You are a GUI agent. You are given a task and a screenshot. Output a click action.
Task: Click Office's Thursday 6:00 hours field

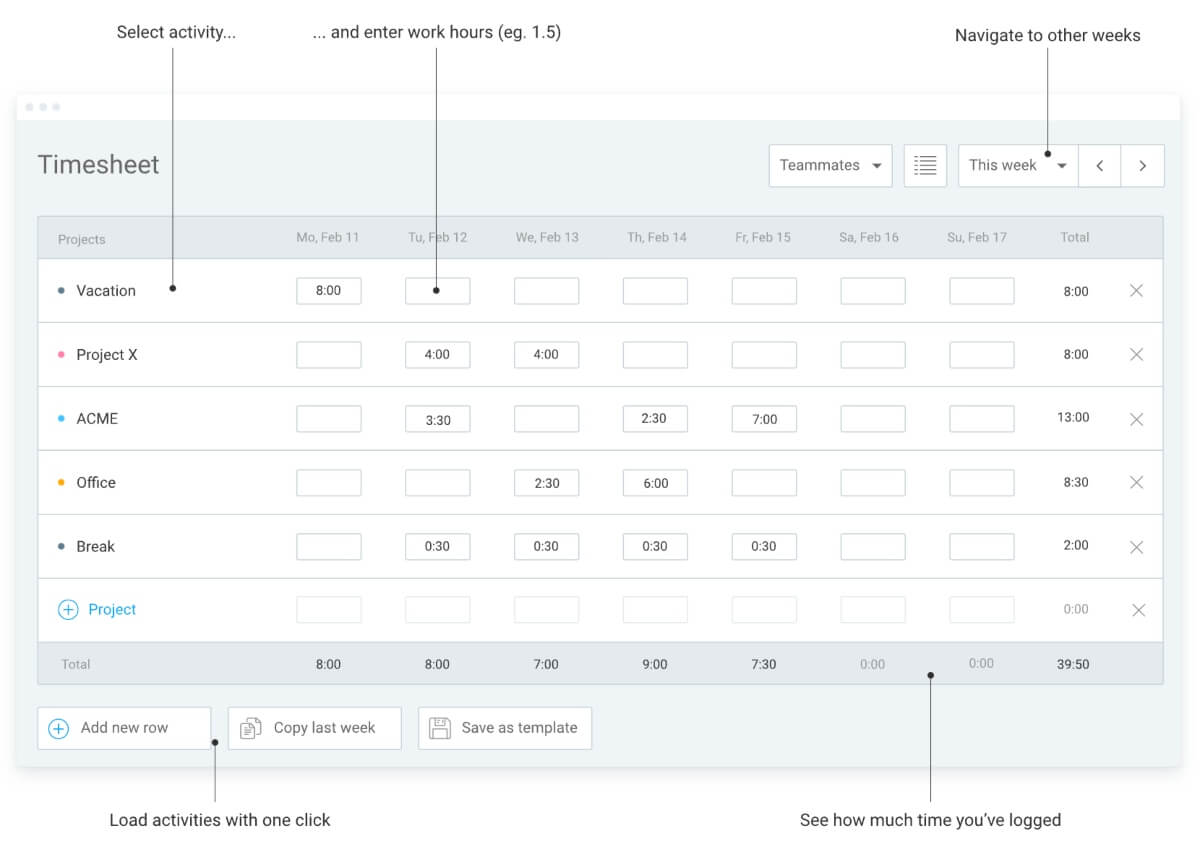[655, 483]
